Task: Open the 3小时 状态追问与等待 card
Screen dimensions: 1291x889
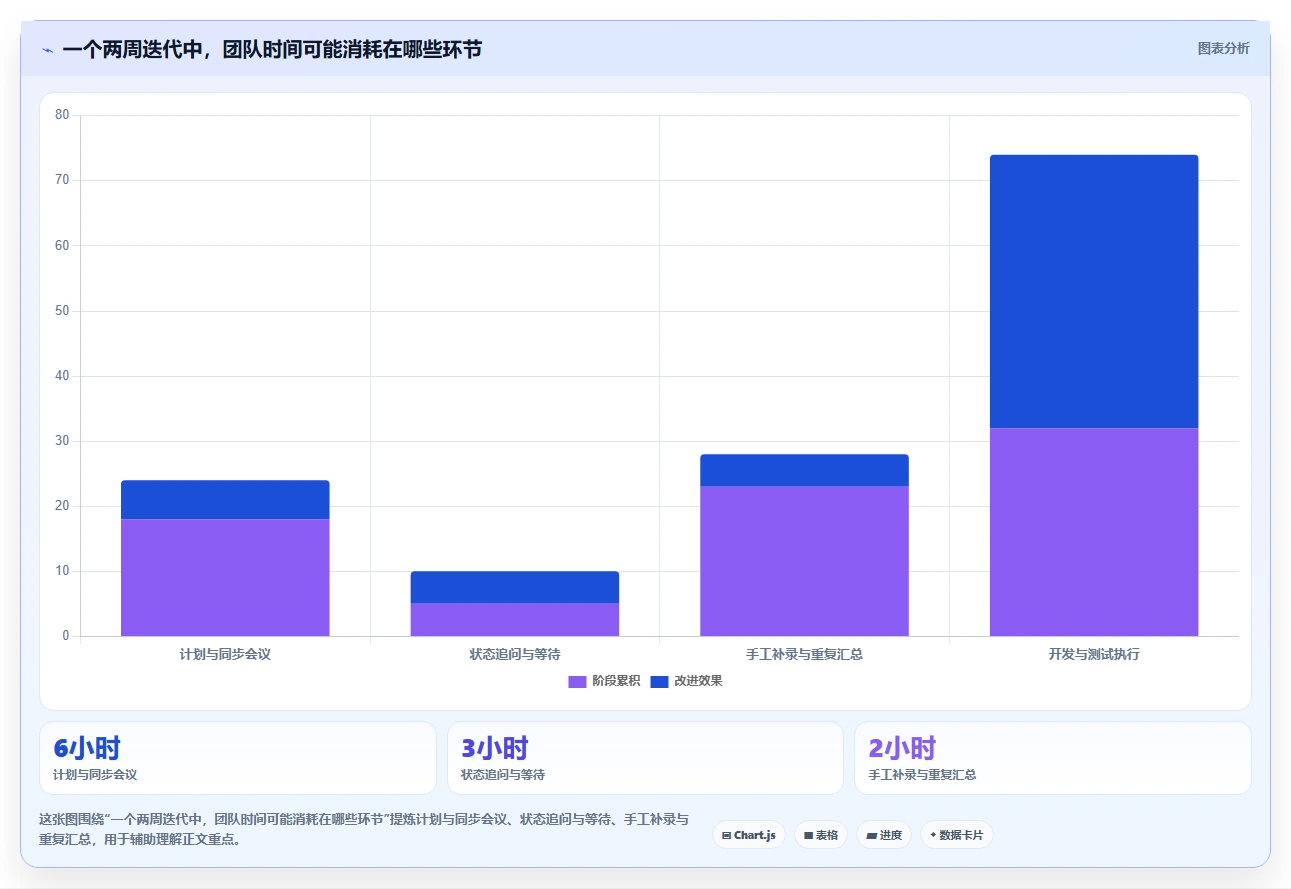Action: click(645, 758)
